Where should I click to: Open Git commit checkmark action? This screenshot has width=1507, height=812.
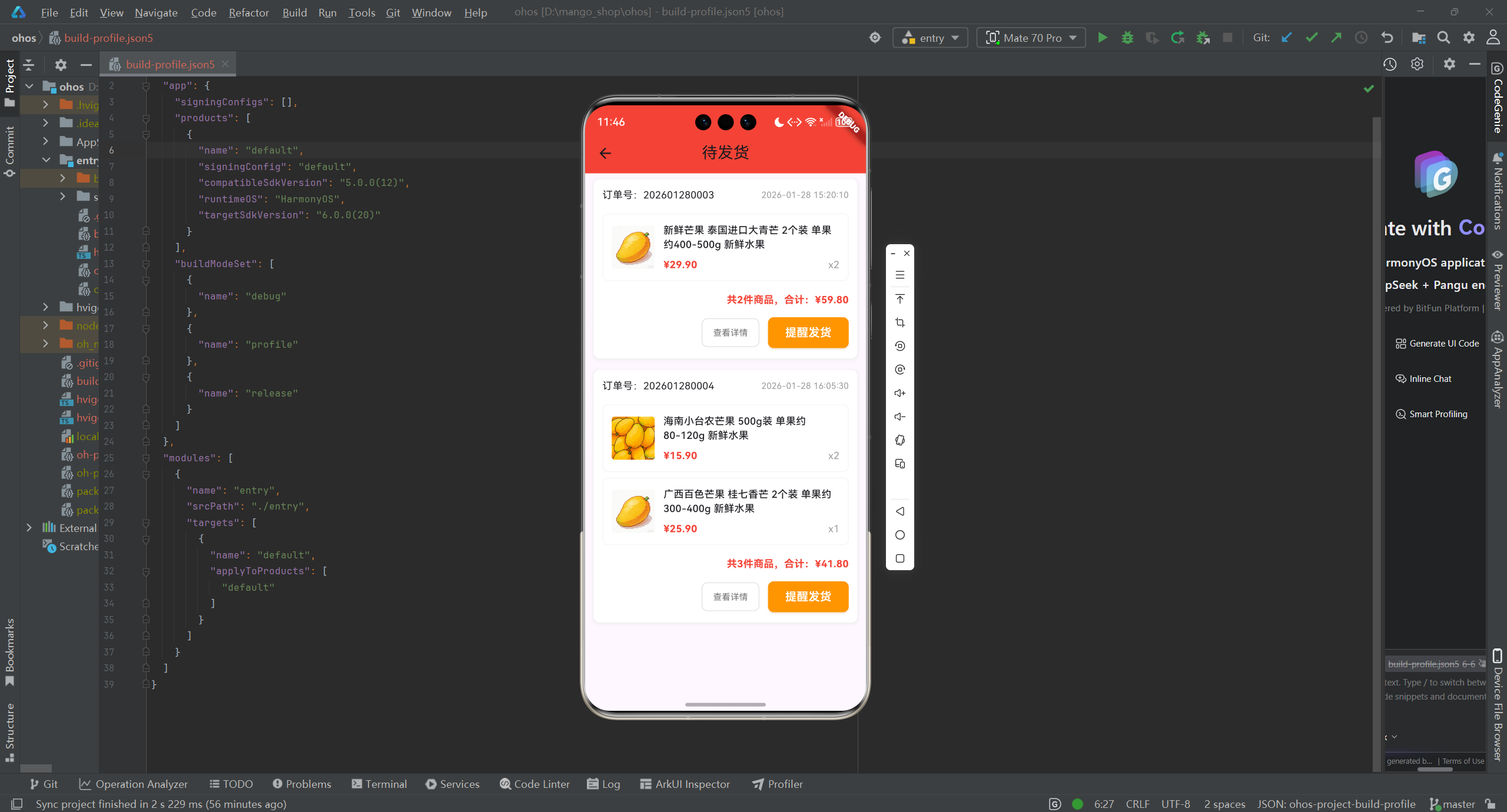(x=1311, y=37)
